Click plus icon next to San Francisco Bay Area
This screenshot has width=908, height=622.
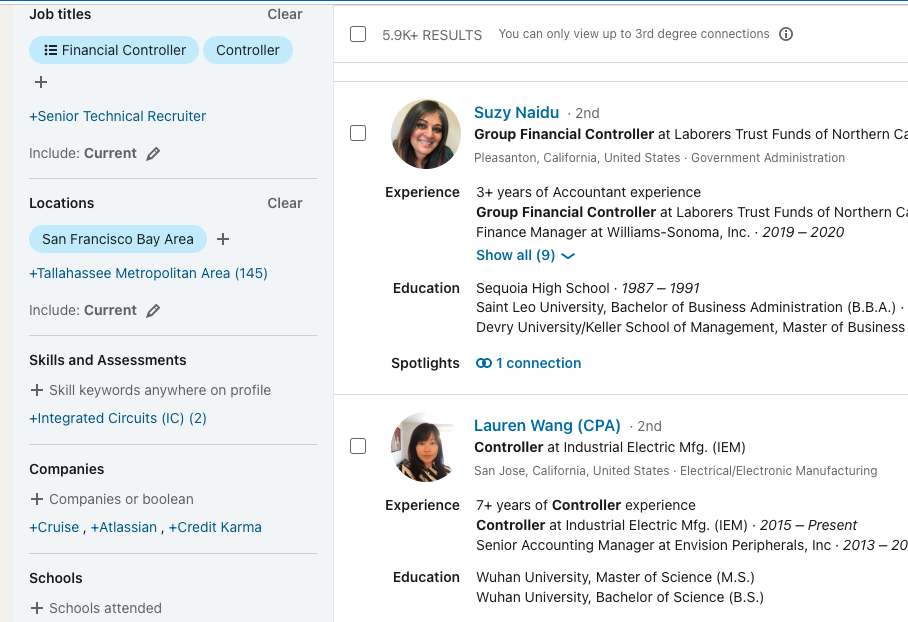pyautogui.click(x=223, y=239)
